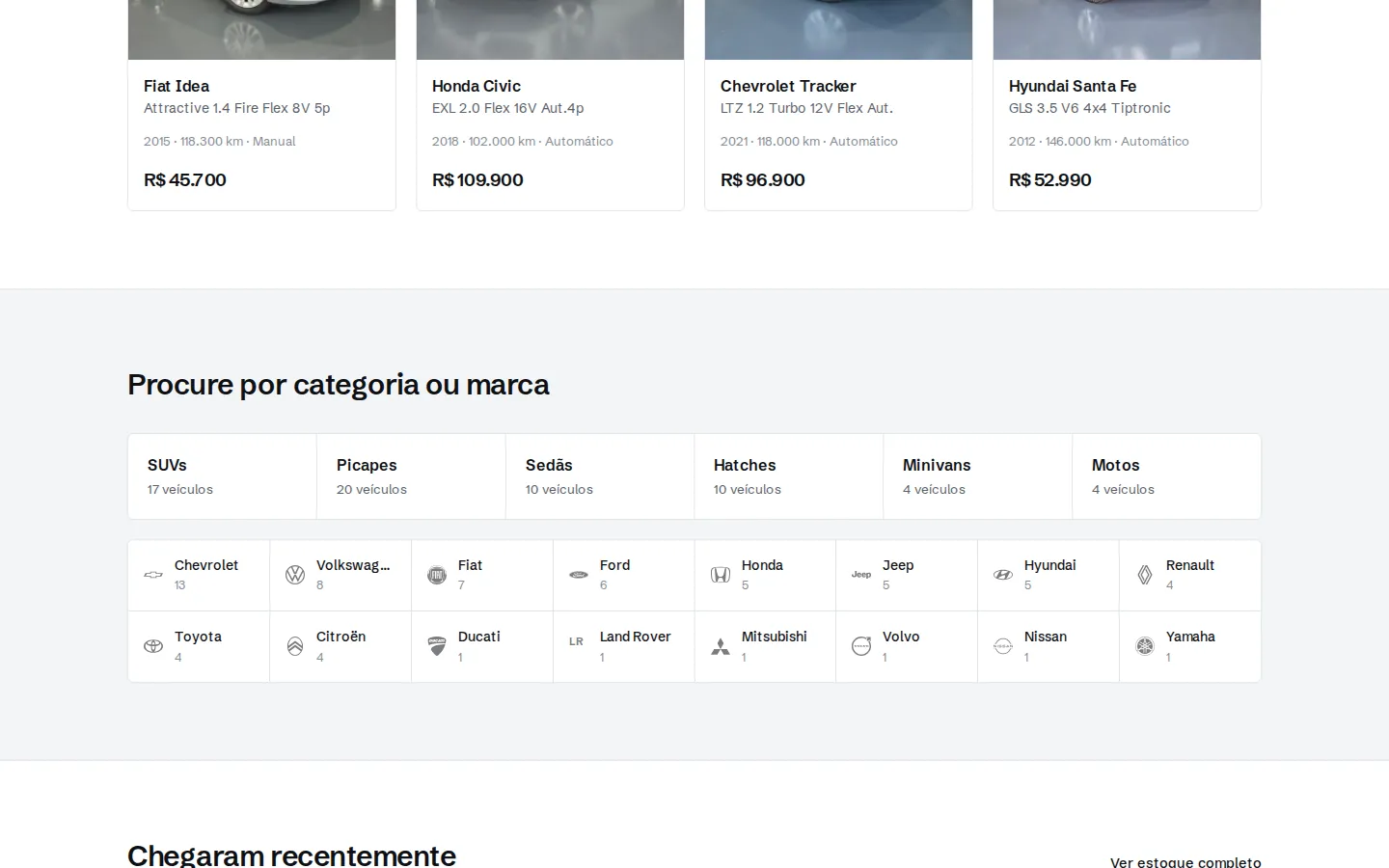The image size is (1389, 868).
Task: Click the Chevrolet Tracker car photo
Action: point(838,29)
